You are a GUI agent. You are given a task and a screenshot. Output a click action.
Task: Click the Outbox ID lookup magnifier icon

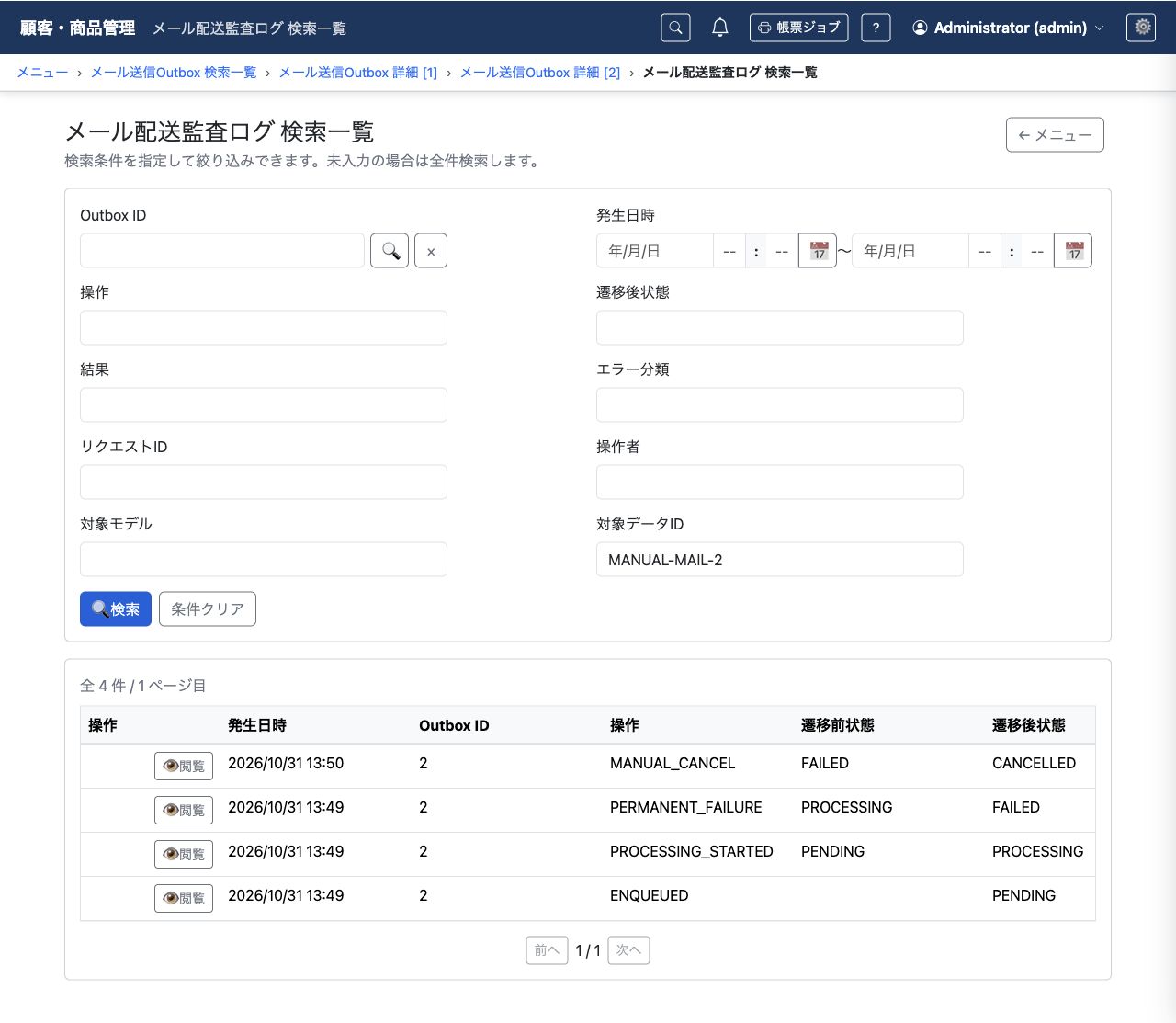(390, 251)
